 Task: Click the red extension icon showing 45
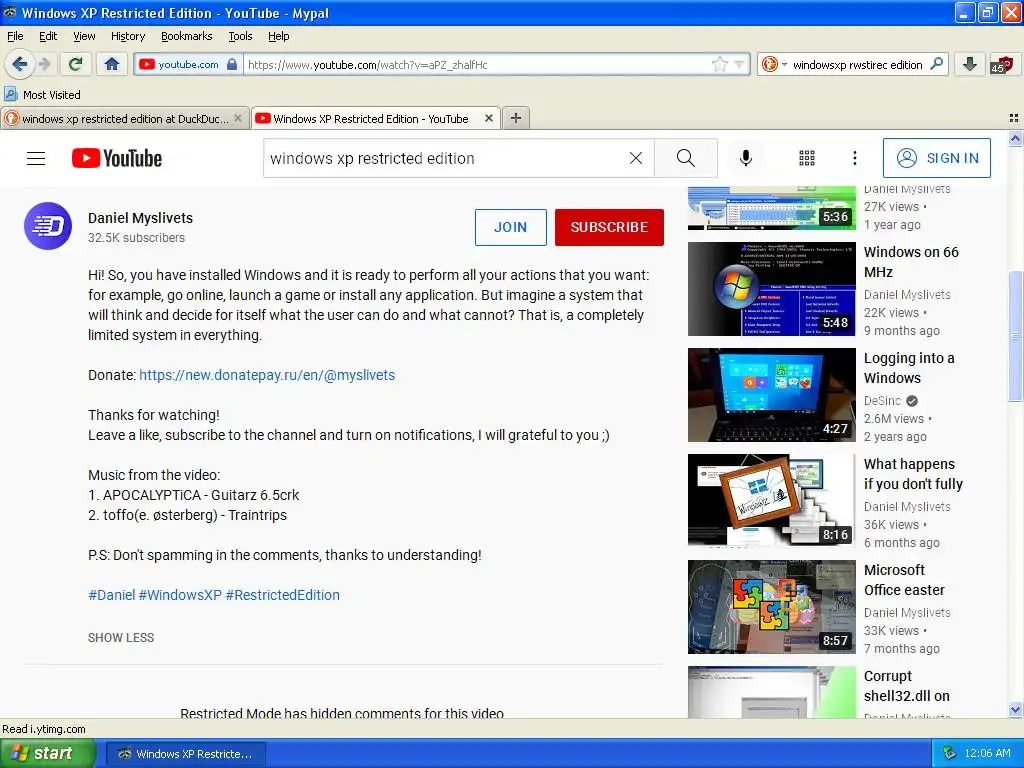coord(1001,65)
